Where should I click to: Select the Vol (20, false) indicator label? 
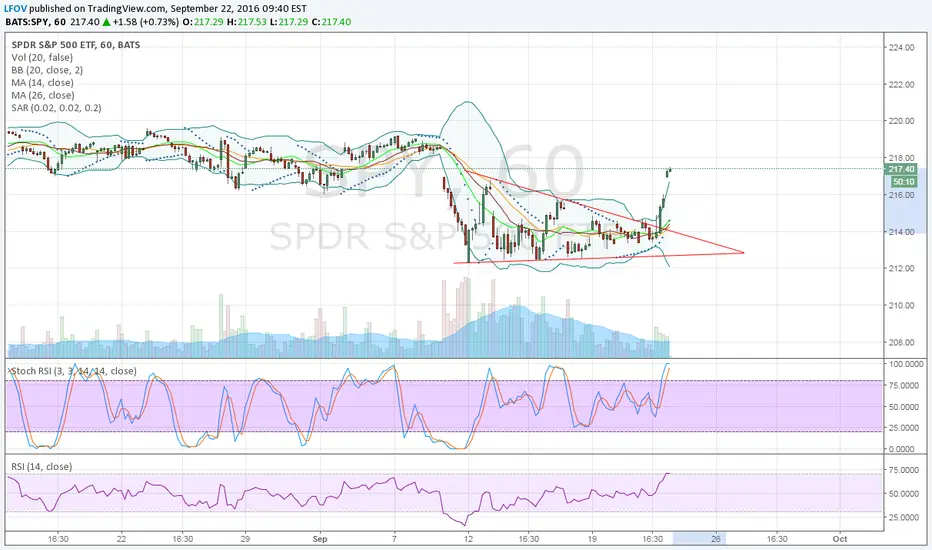point(42,58)
